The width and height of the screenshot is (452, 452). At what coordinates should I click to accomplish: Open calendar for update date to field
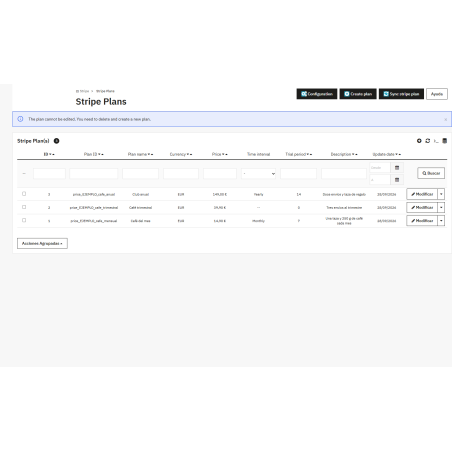point(397,180)
